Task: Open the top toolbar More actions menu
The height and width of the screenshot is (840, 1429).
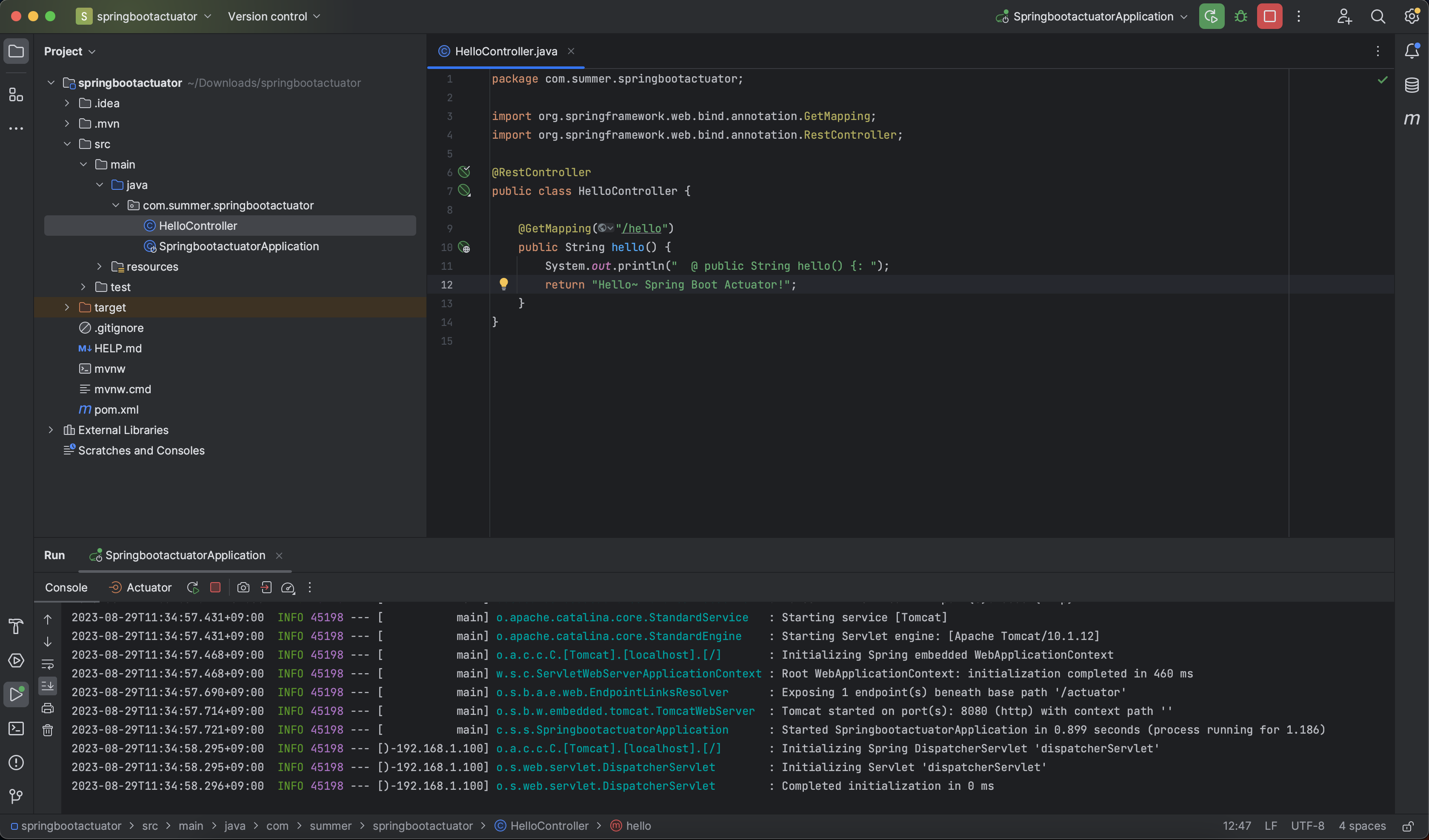Action: click(1299, 17)
